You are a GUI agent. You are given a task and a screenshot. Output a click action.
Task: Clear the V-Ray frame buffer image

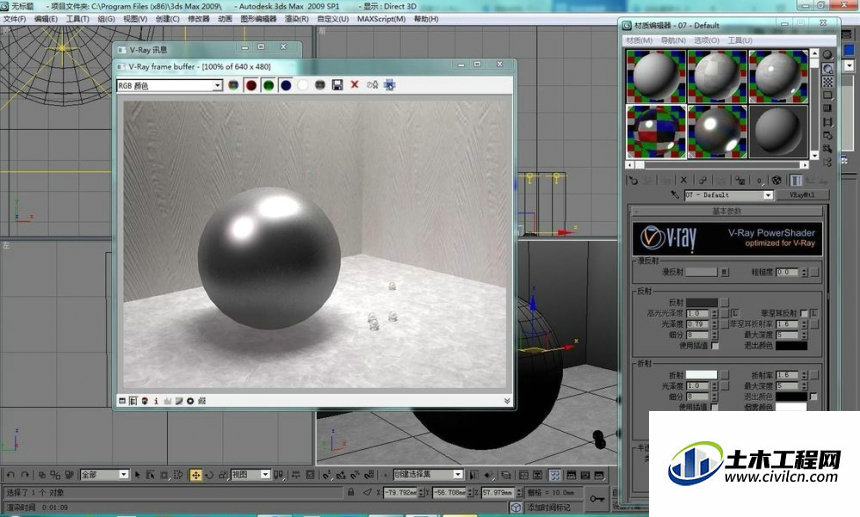(354, 85)
